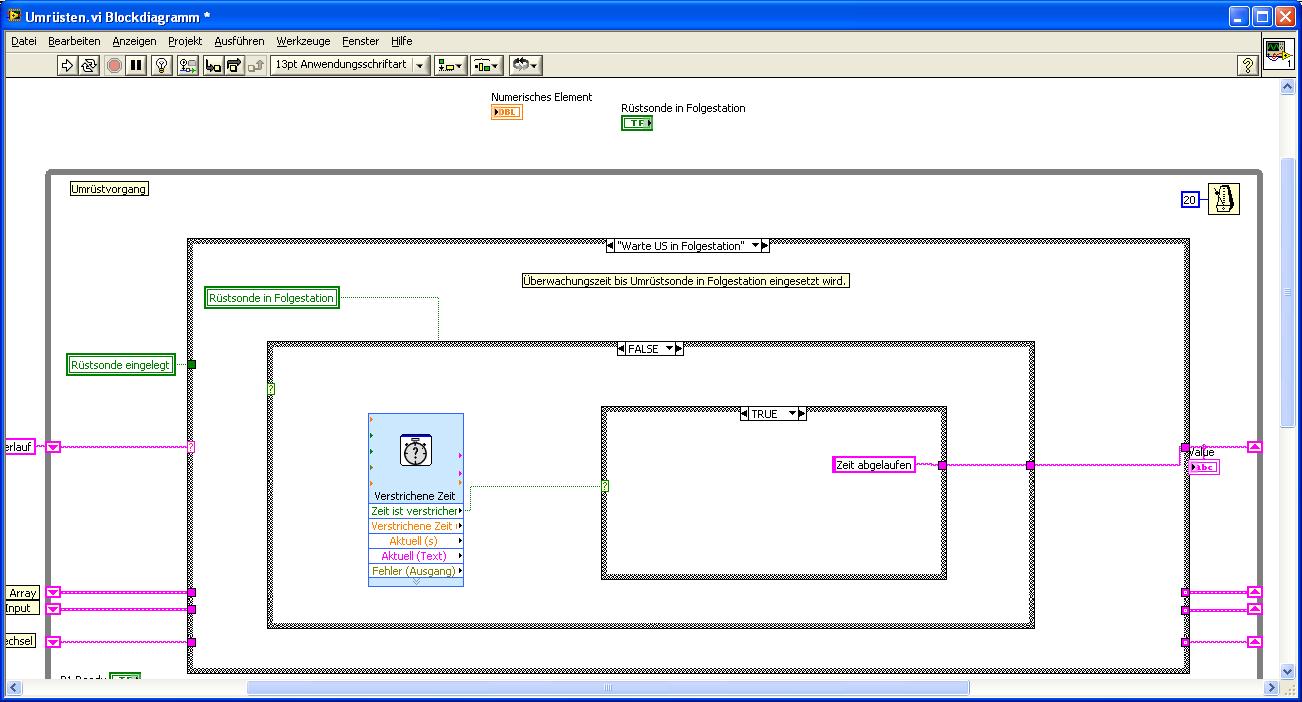This screenshot has height=702, width=1302.
Task: Click the case selector terminal of FALSE structure
Action: [x=271, y=390]
